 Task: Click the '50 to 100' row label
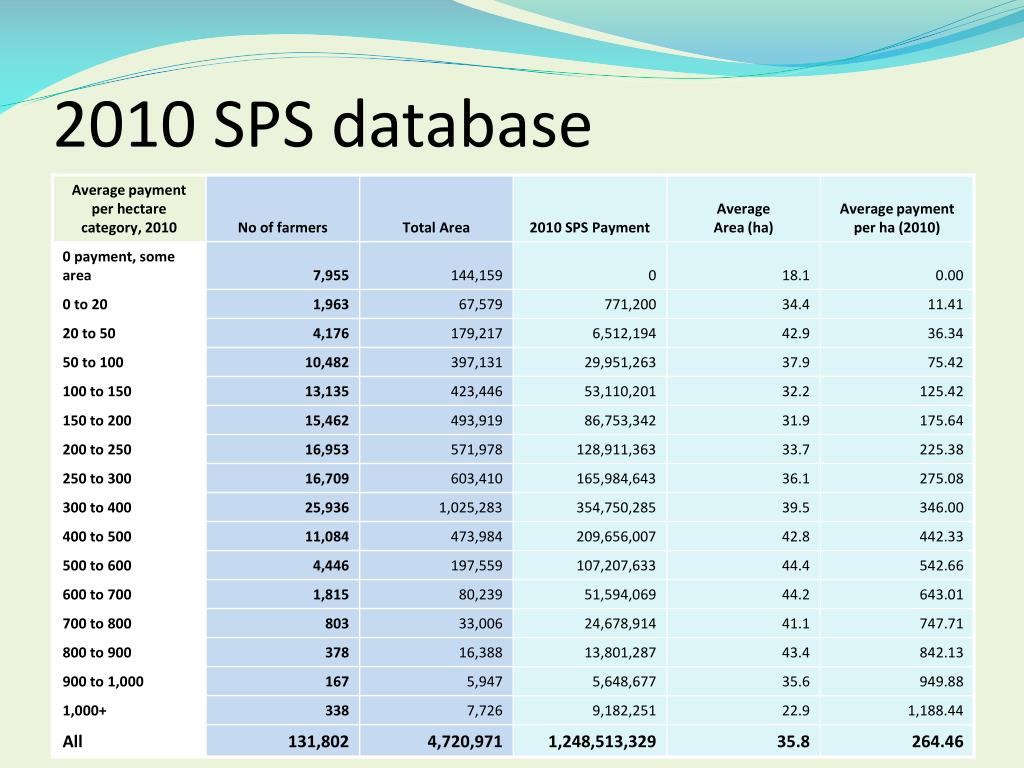point(93,362)
